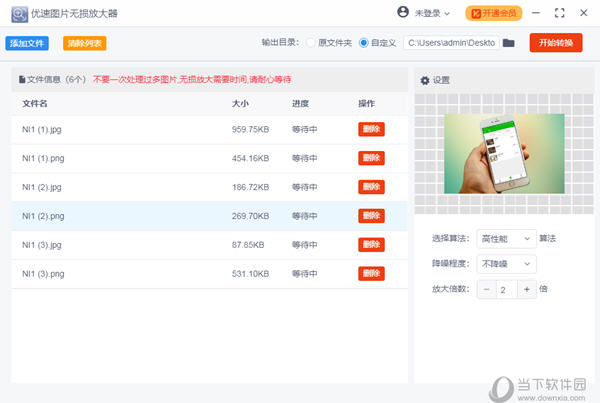
Task: Select file name NI1 (3).png
Action: [x=43, y=274]
